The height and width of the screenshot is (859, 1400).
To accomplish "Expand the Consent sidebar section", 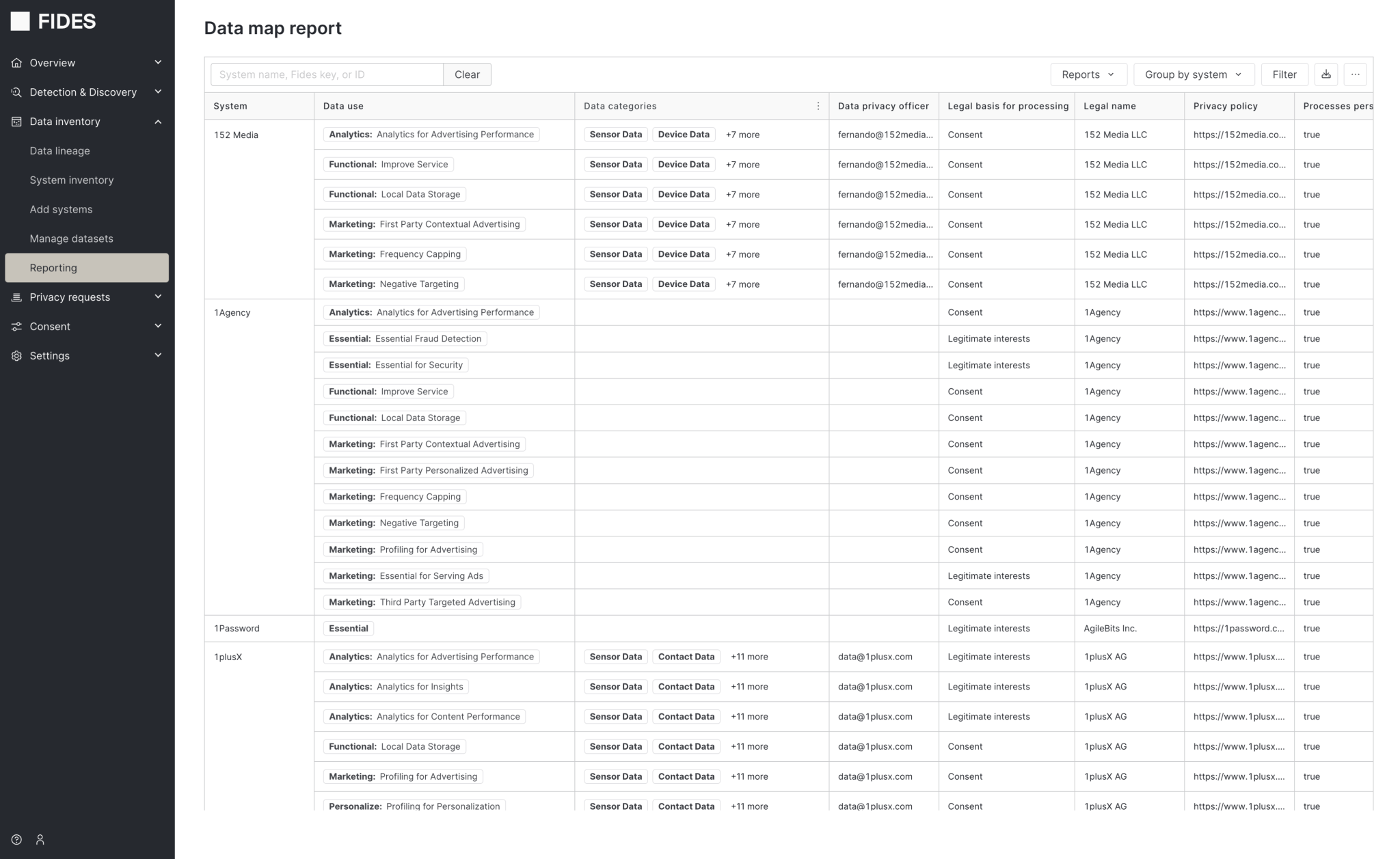I will point(158,326).
